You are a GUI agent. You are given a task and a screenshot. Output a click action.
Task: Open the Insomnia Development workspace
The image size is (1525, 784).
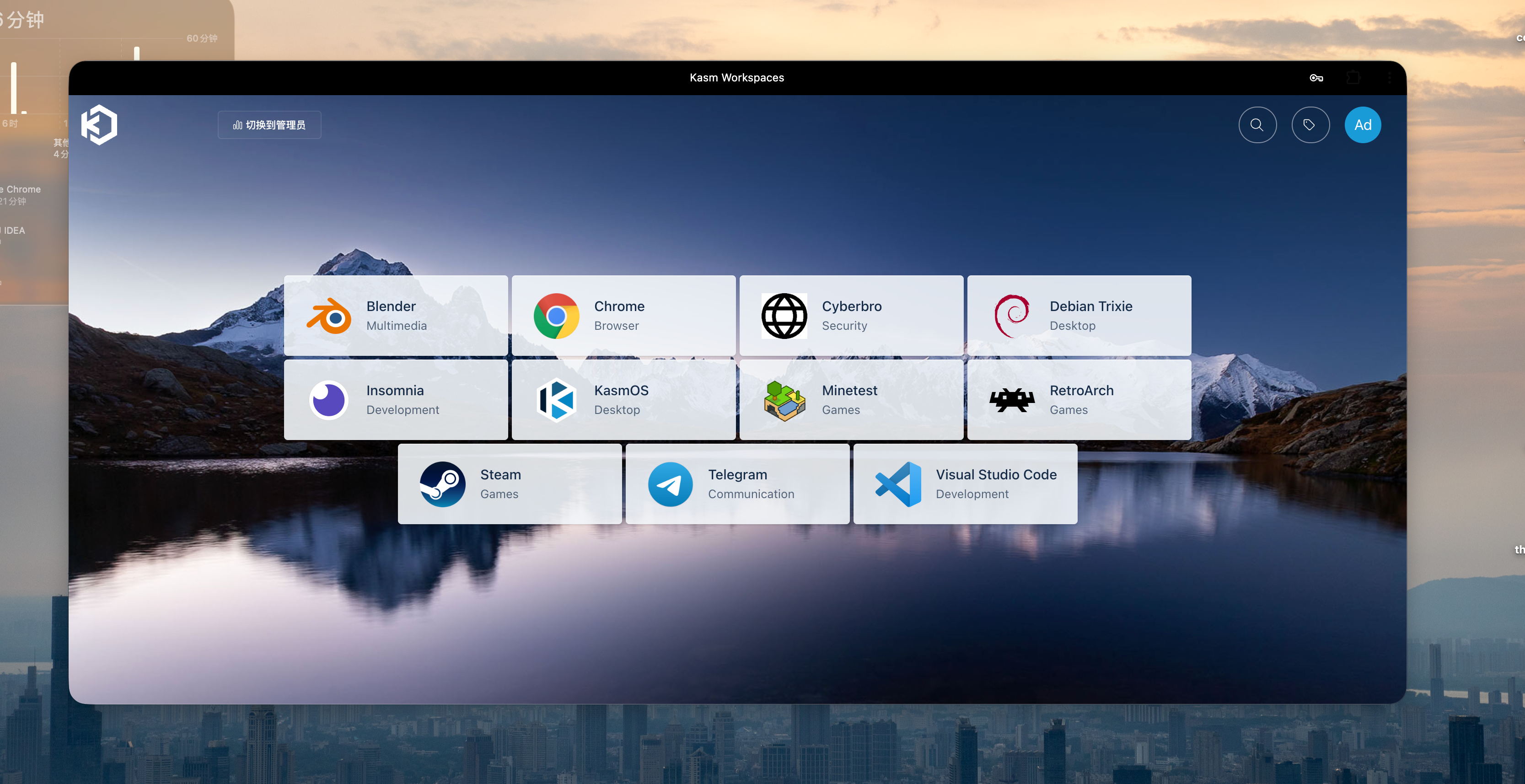(396, 400)
